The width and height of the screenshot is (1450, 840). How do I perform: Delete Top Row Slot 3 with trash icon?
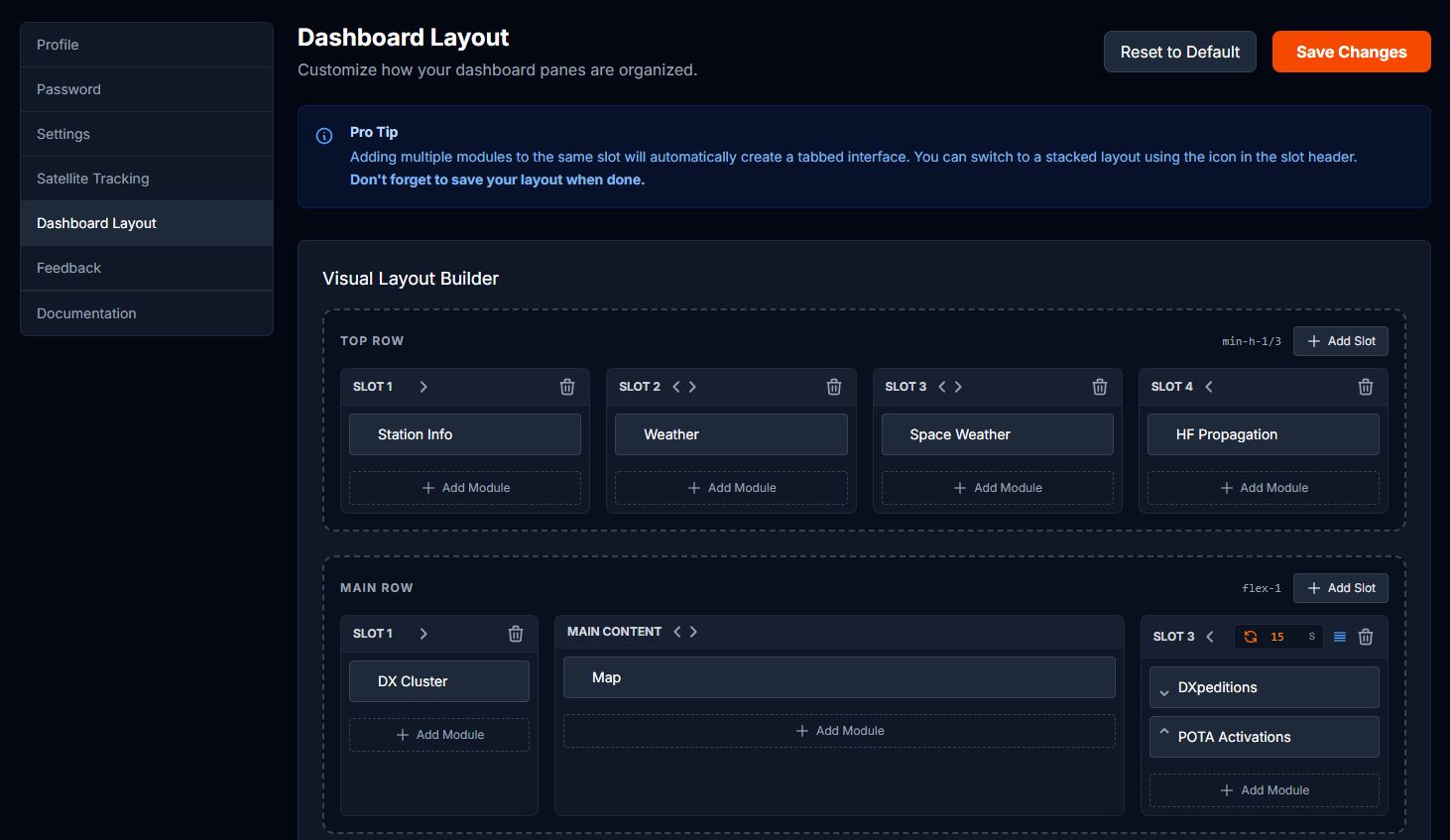(1100, 387)
